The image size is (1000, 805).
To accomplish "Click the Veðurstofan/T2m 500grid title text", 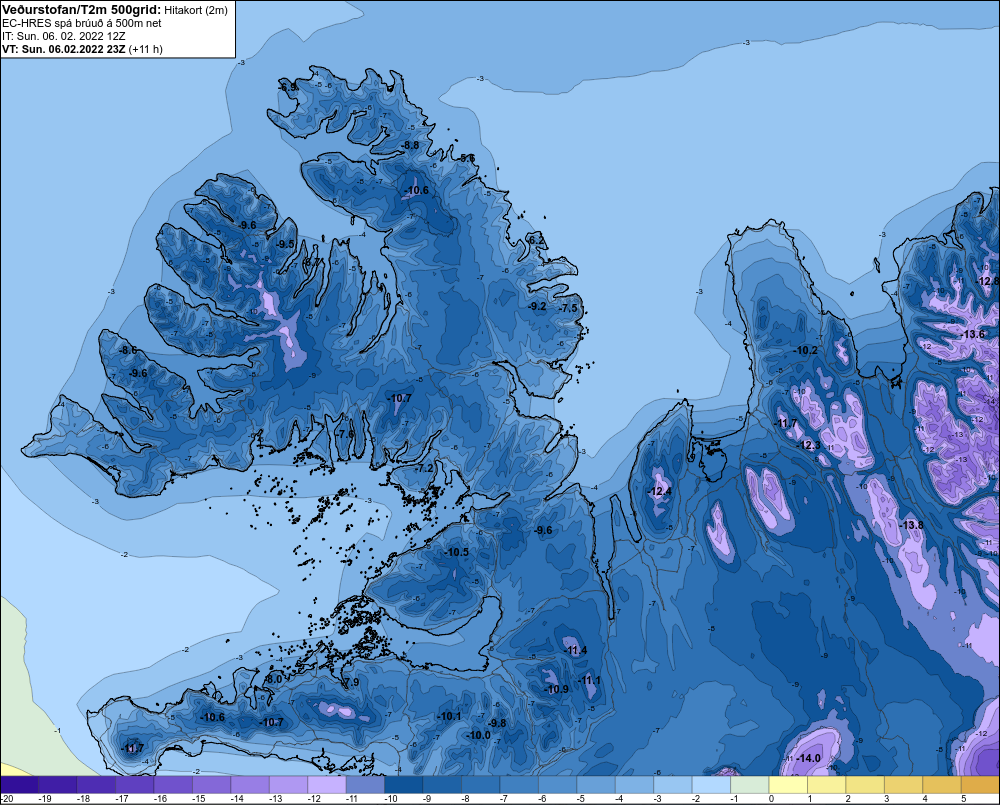I will point(82,10).
